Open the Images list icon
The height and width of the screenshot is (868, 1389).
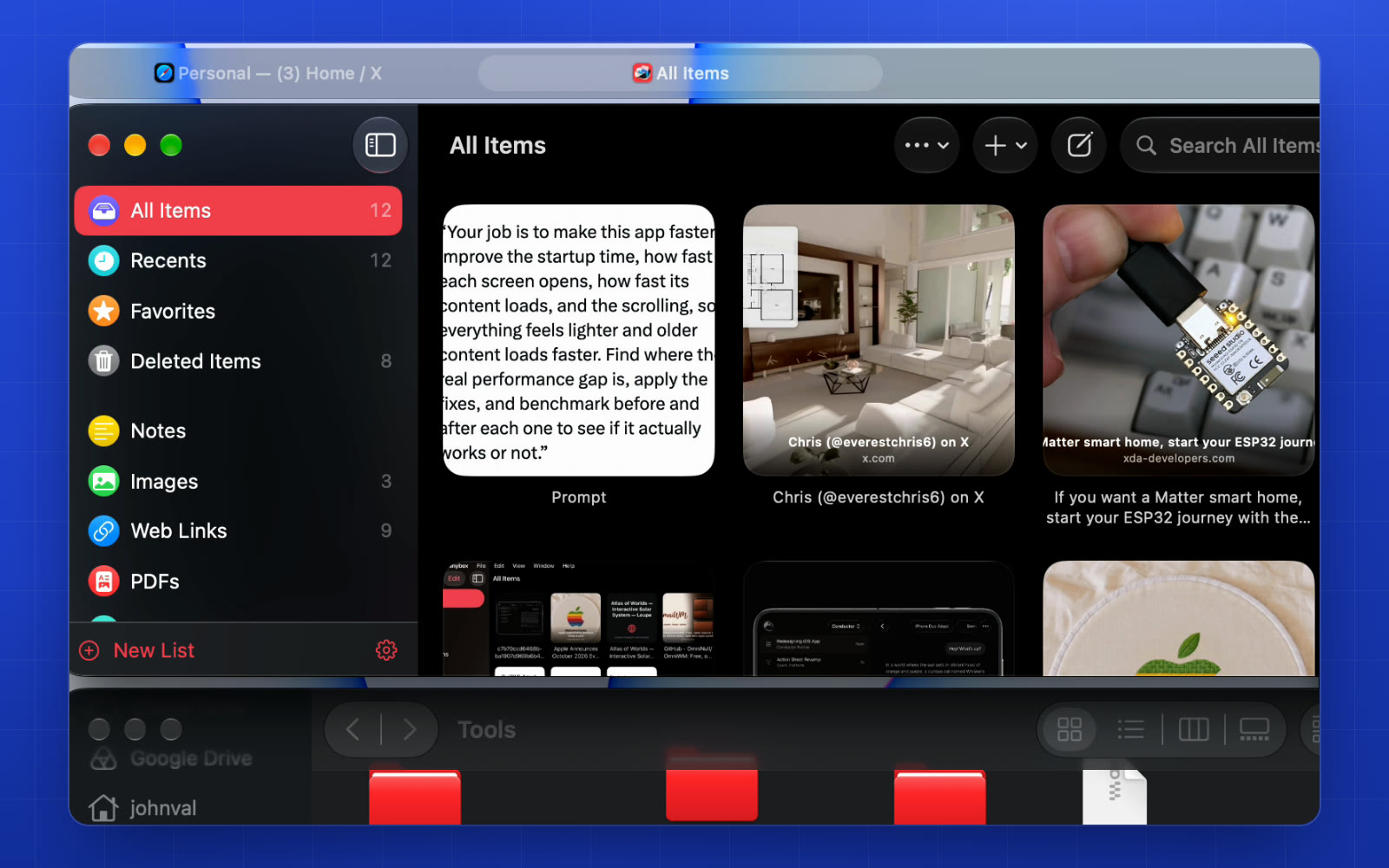(103, 481)
